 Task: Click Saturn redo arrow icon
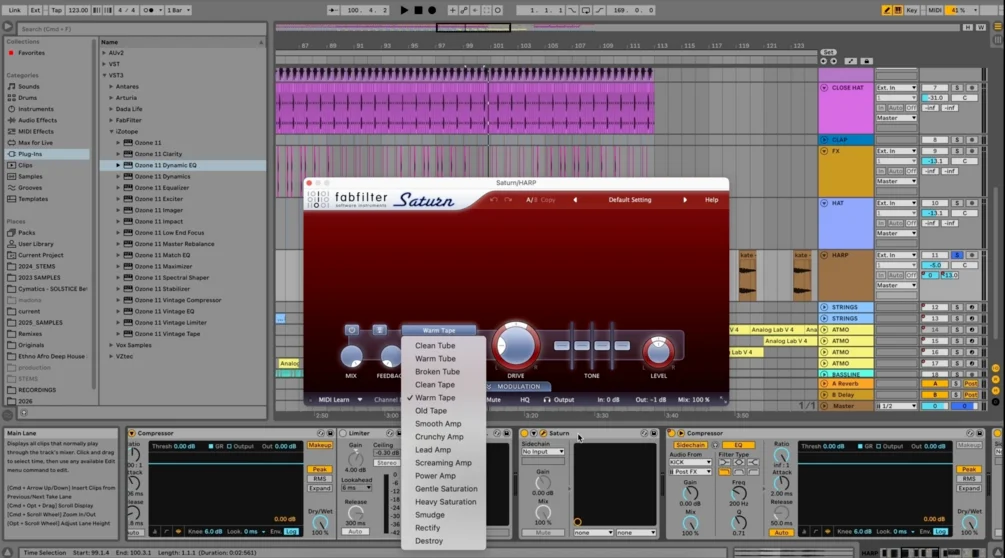tap(508, 200)
